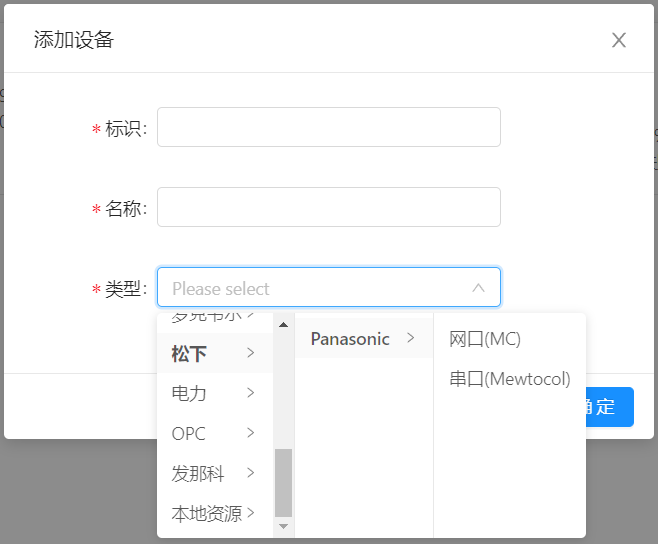Pick the 网口(MC) option
This screenshot has width=658, height=544.
(485, 339)
